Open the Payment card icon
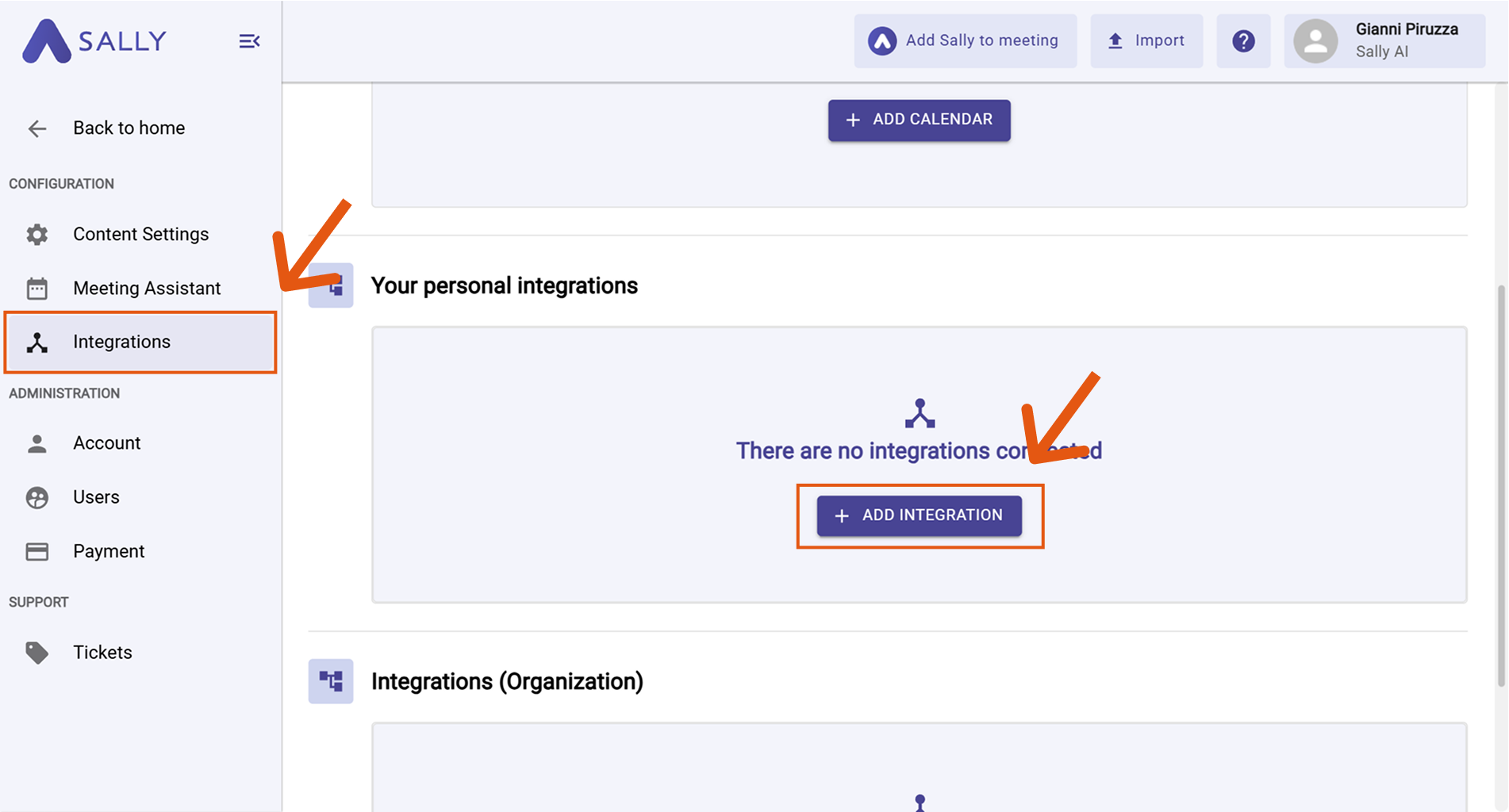 click(x=37, y=551)
